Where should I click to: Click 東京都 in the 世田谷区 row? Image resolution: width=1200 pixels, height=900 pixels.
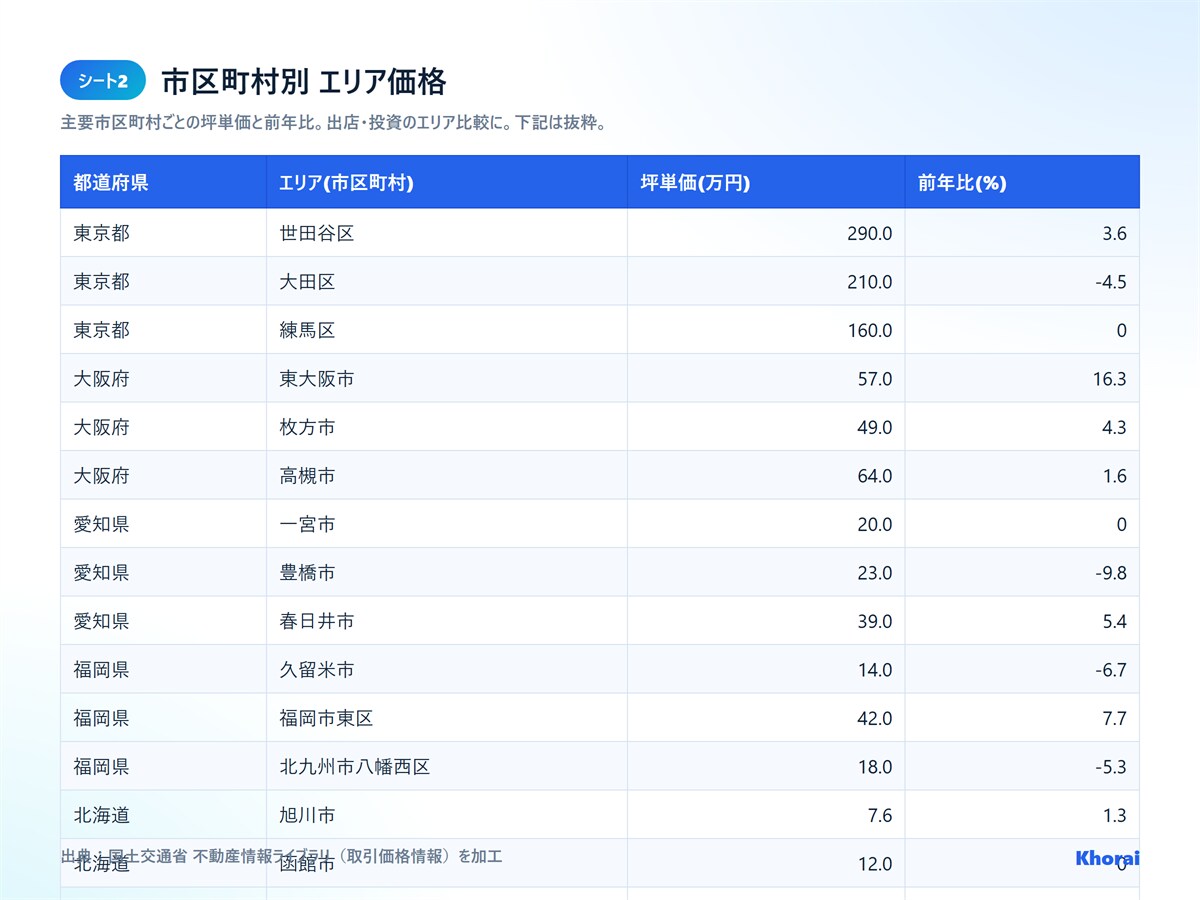pyautogui.click(x=101, y=233)
